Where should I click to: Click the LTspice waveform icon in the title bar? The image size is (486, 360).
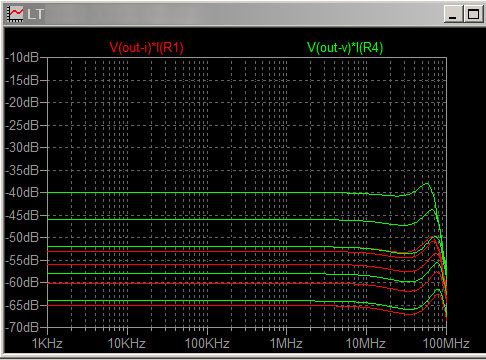15,14
